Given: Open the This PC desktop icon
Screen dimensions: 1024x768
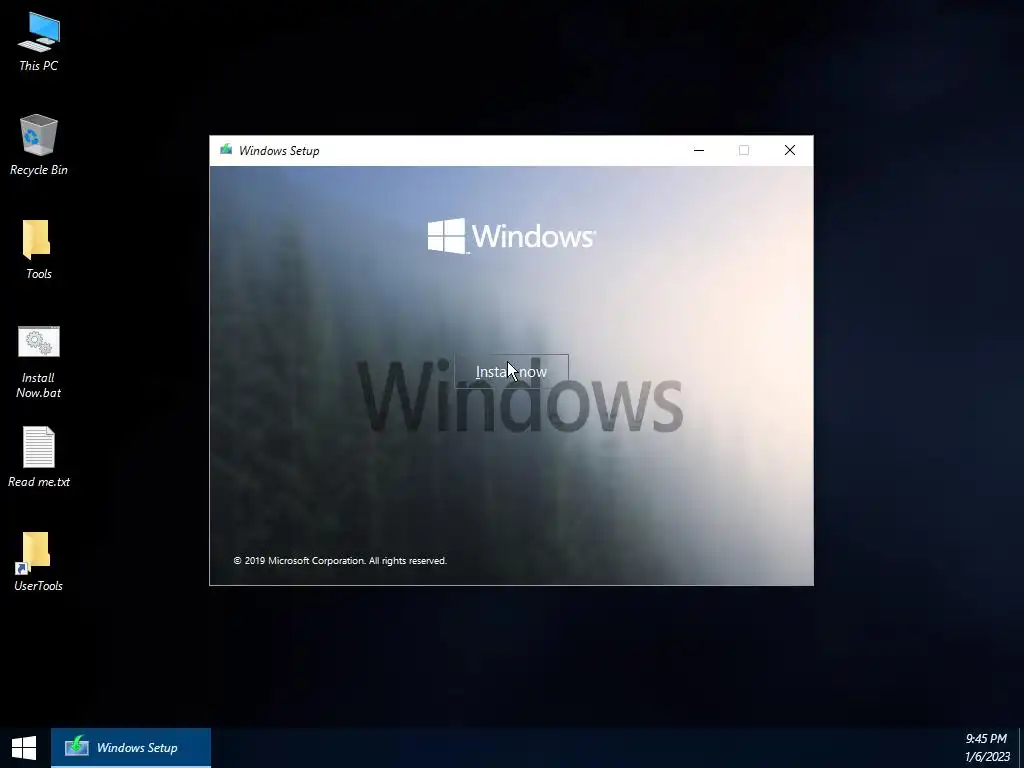Looking at the screenshot, I should click(x=39, y=42).
